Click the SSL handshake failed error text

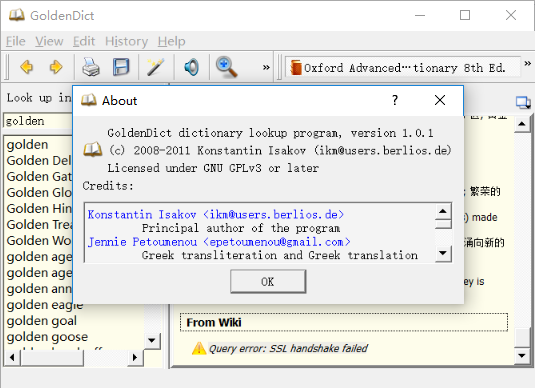288,348
